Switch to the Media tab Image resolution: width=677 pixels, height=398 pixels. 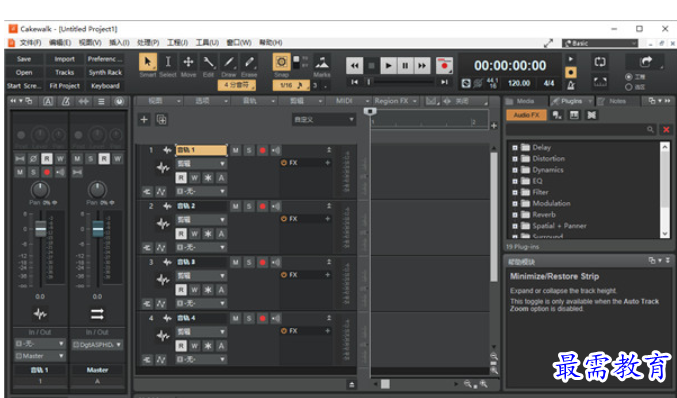tap(520, 101)
